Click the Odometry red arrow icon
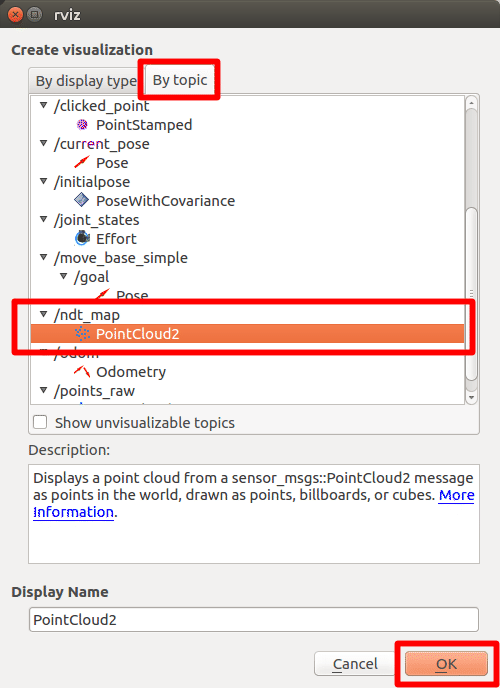Viewport: 500px width, 688px height. pyautogui.click(x=82, y=372)
